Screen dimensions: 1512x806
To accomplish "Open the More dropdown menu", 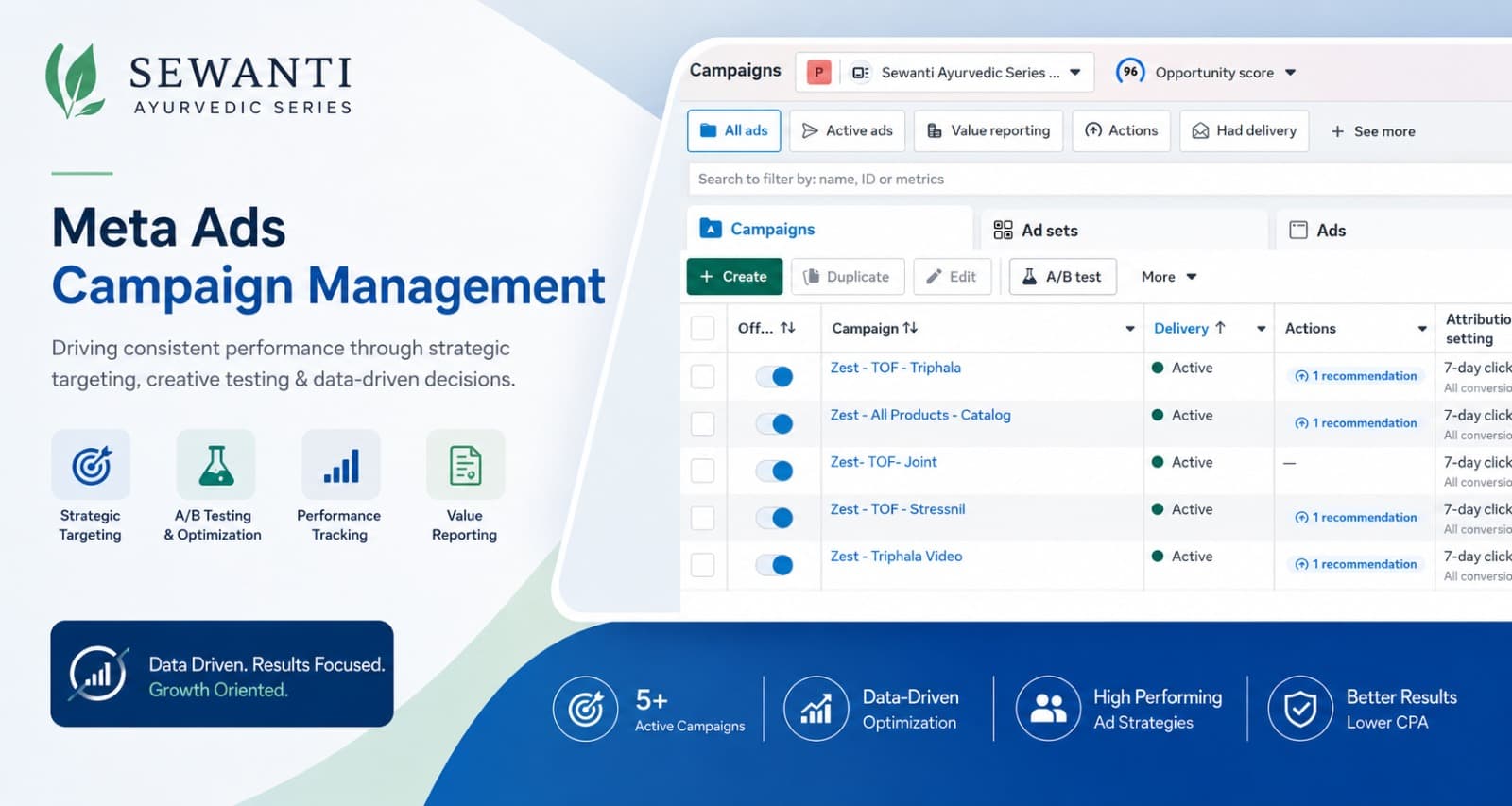I will tap(1169, 277).
